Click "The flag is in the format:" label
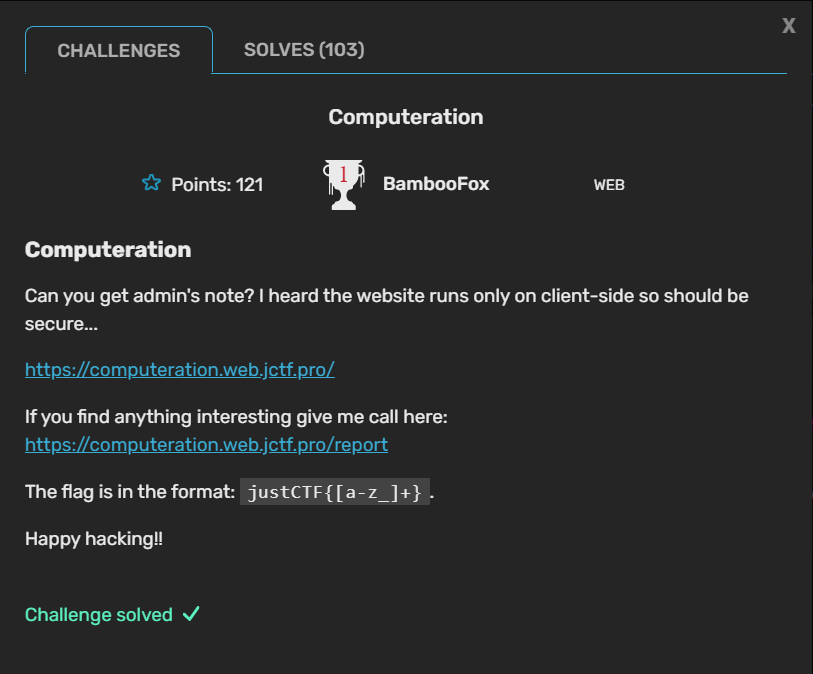This screenshot has width=813, height=674. tap(130, 492)
